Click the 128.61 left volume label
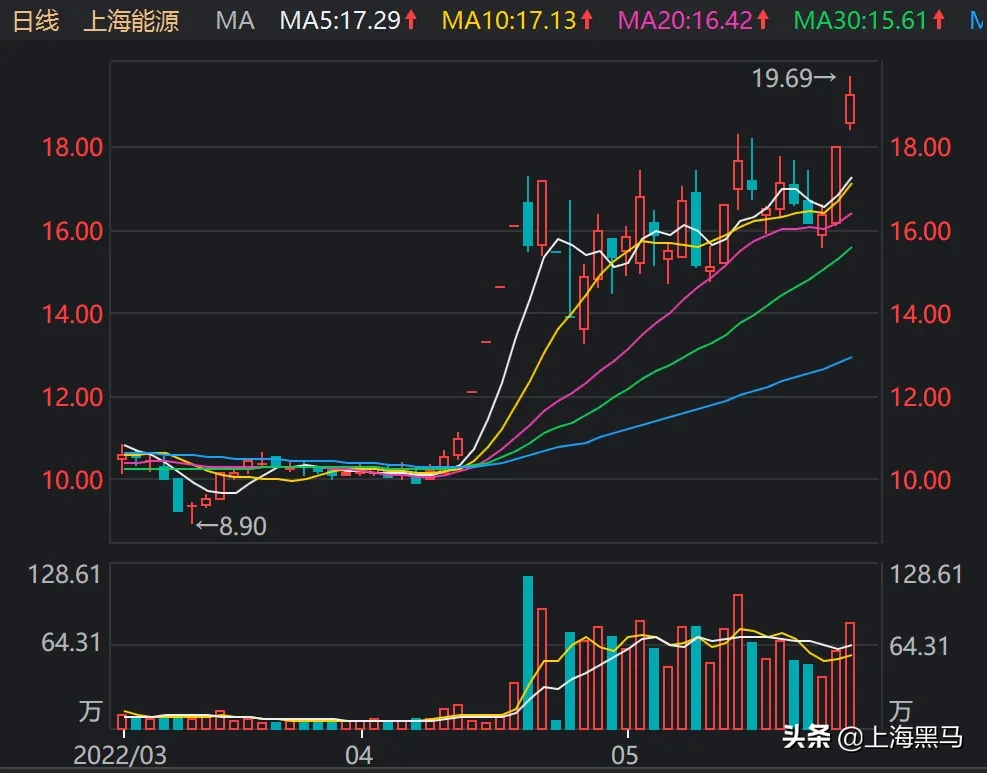The width and height of the screenshot is (987, 773). coord(64,574)
